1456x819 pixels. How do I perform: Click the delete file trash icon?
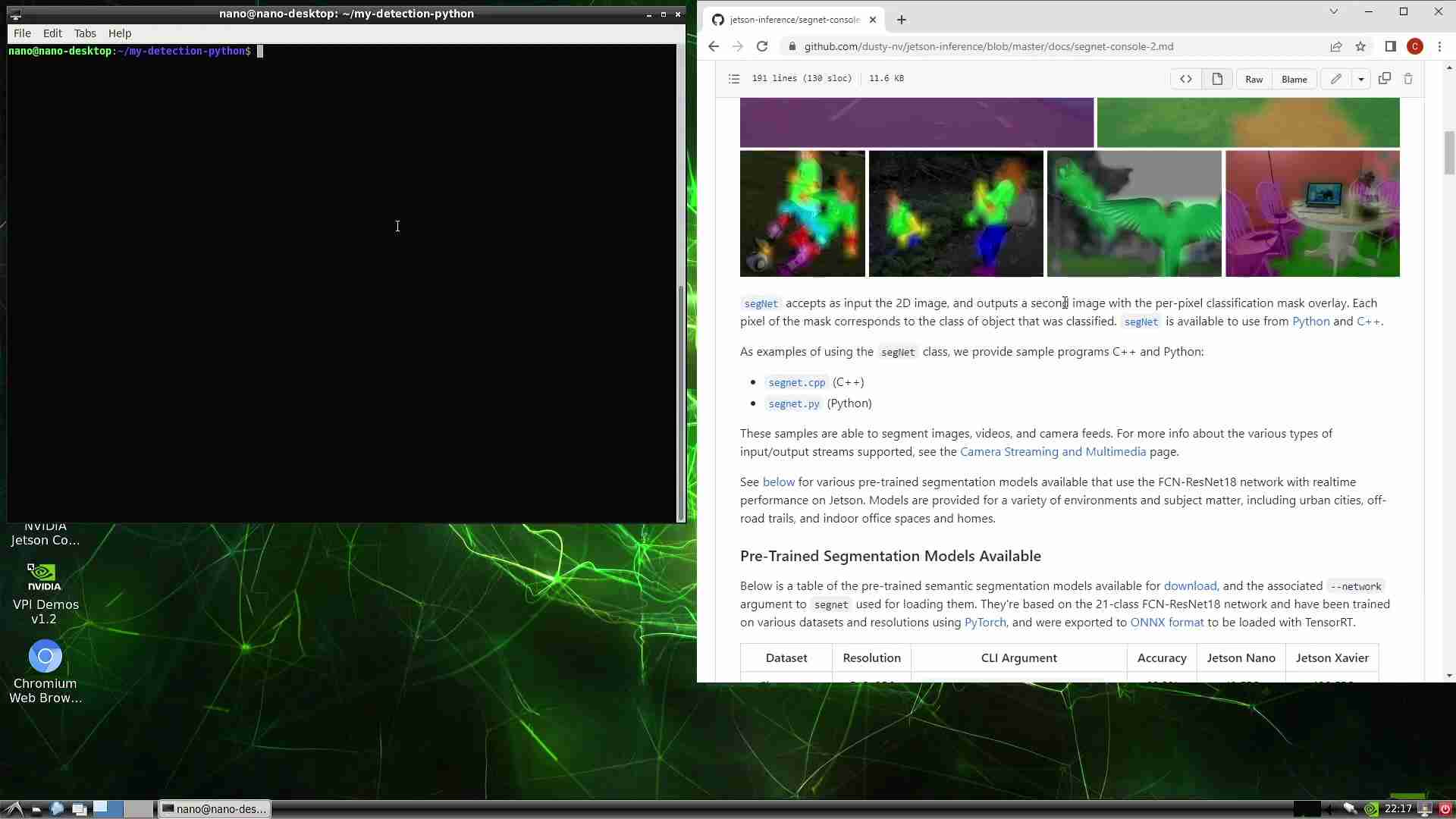(1408, 79)
